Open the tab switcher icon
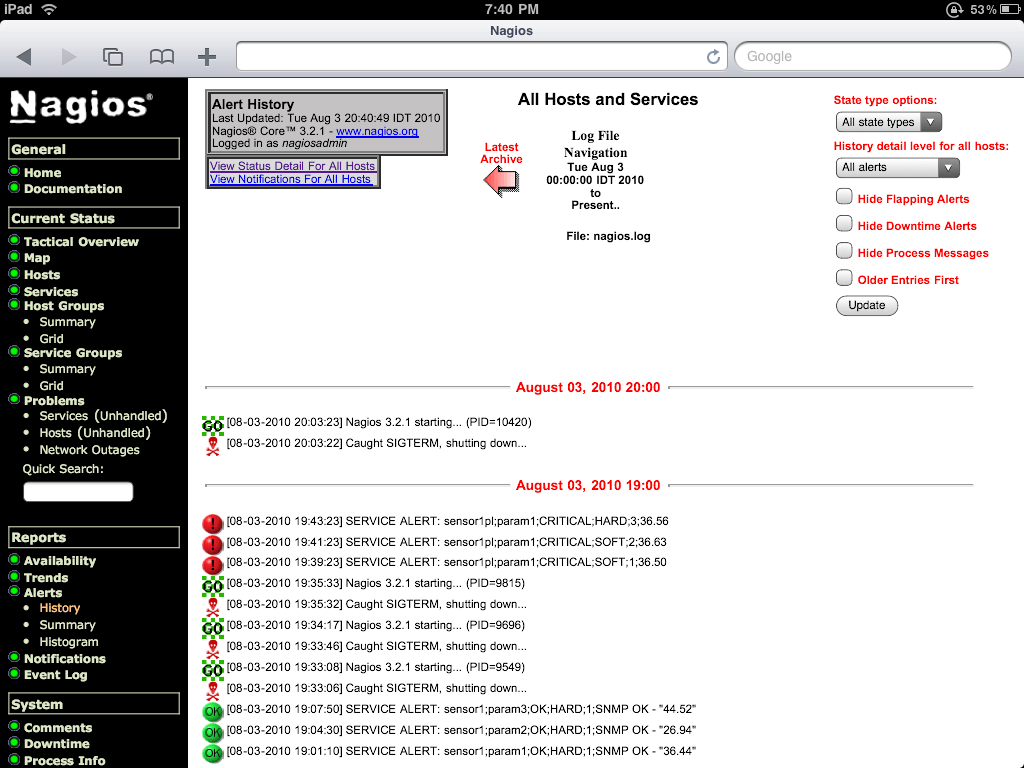Image resolution: width=1024 pixels, height=768 pixels. pyautogui.click(x=113, y=57)
